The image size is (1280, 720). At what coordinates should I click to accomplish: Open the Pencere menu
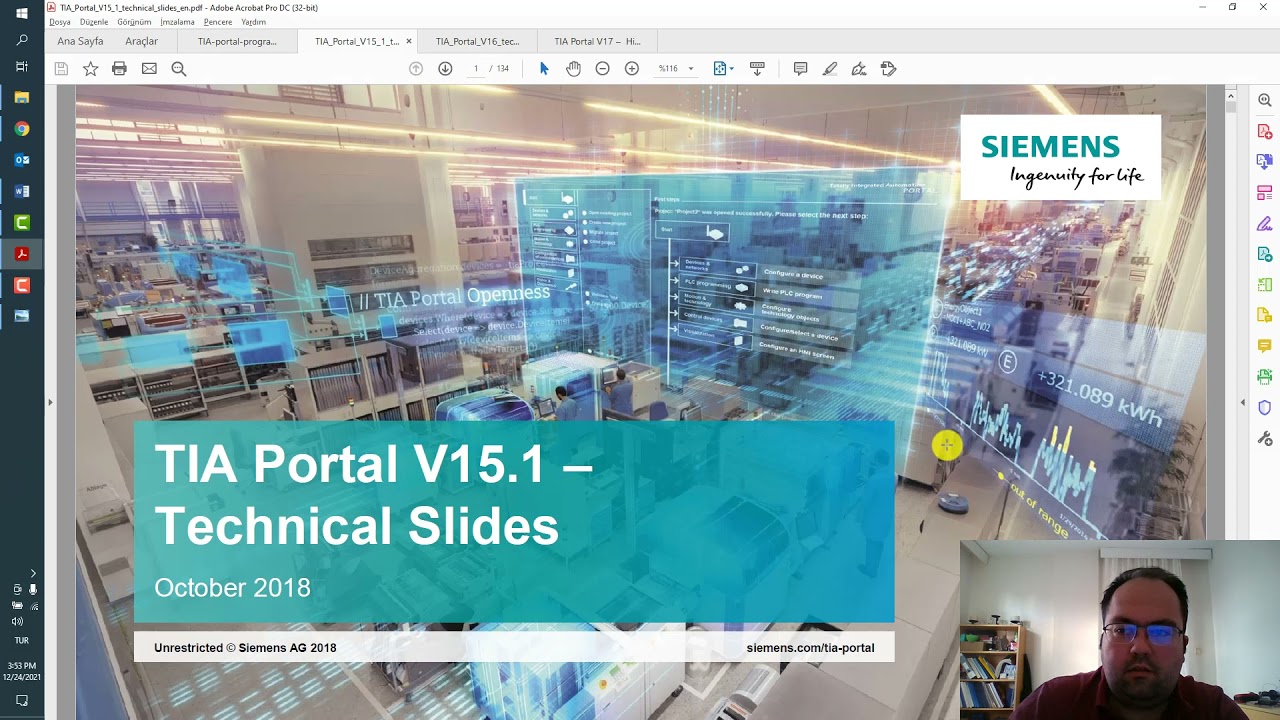click(x=218, y=22)
